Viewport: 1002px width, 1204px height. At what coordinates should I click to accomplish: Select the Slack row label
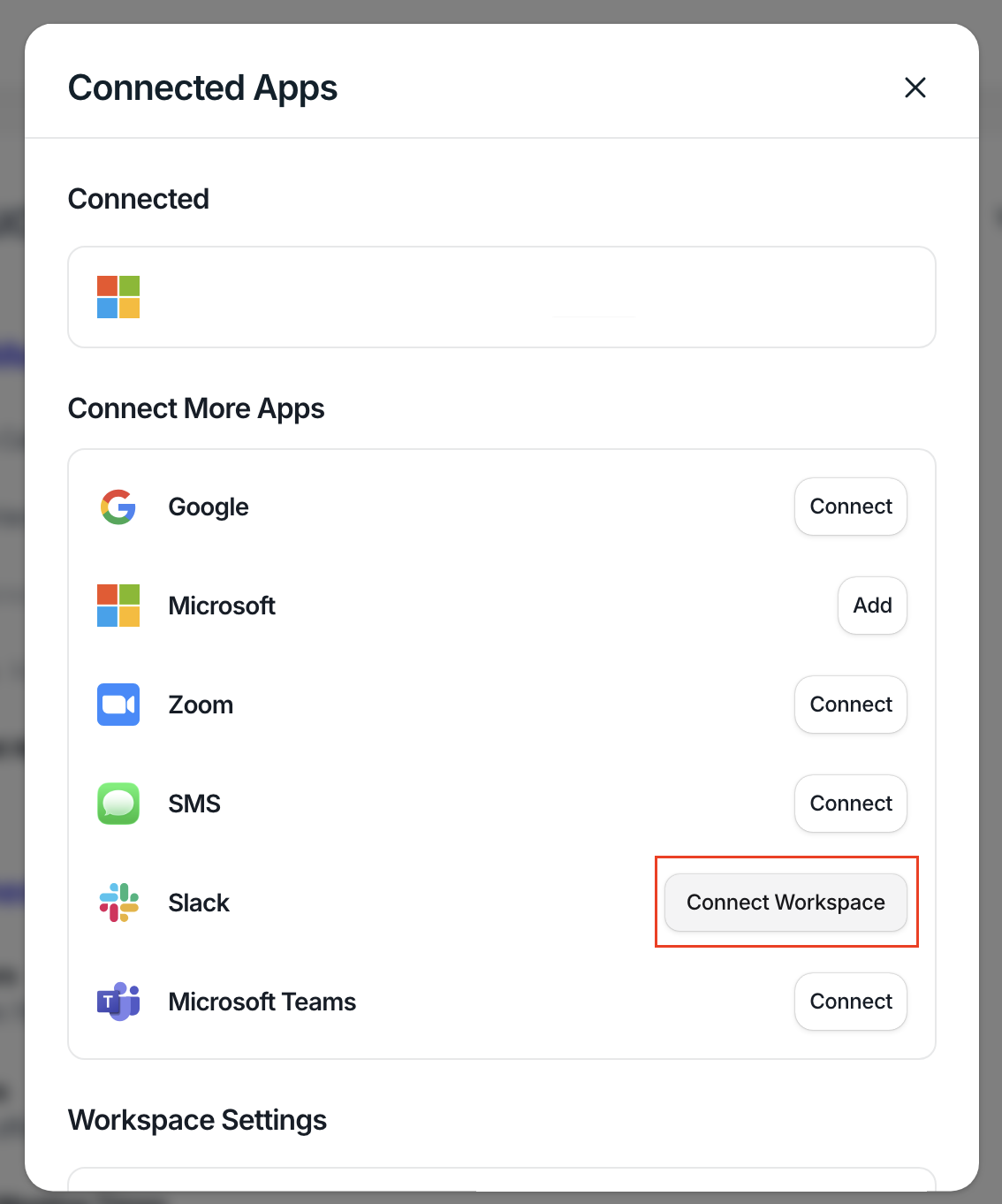(x=199, y=903)
